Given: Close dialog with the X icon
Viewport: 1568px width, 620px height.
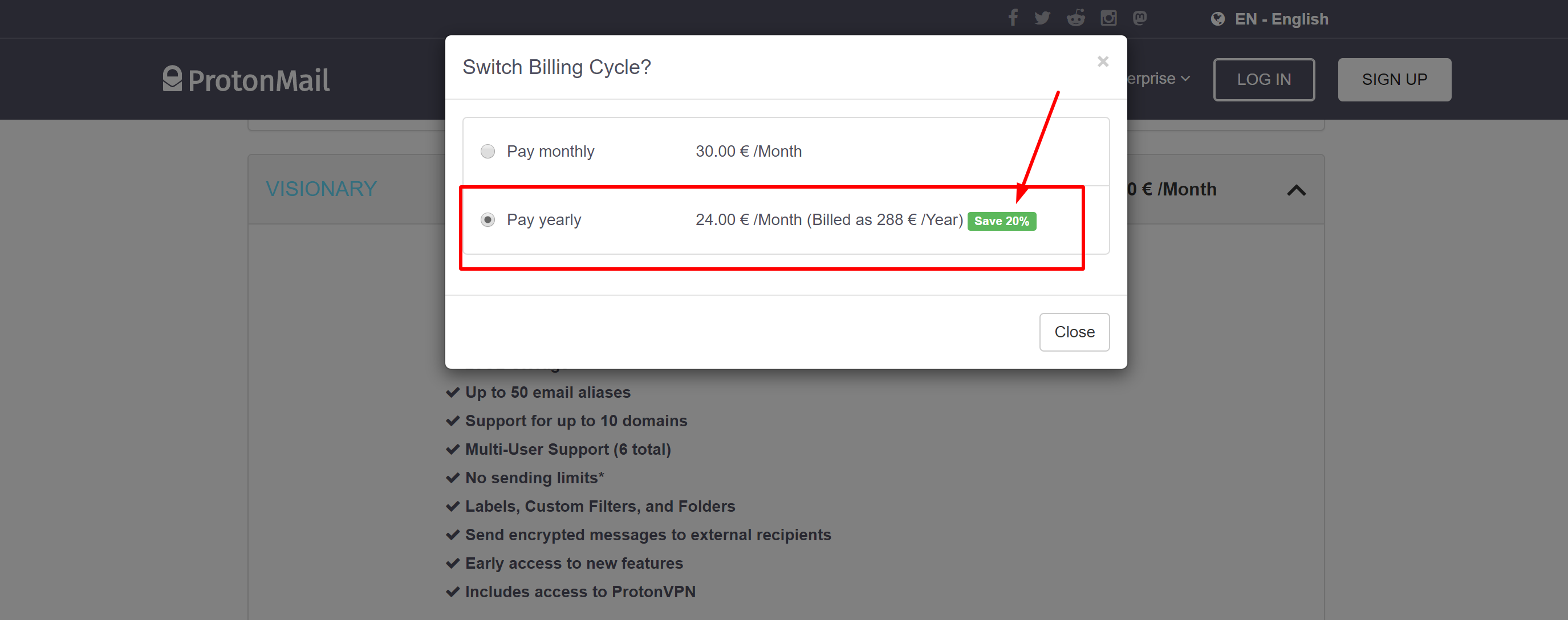Looking at the screenshot, I should [1102, 62].
